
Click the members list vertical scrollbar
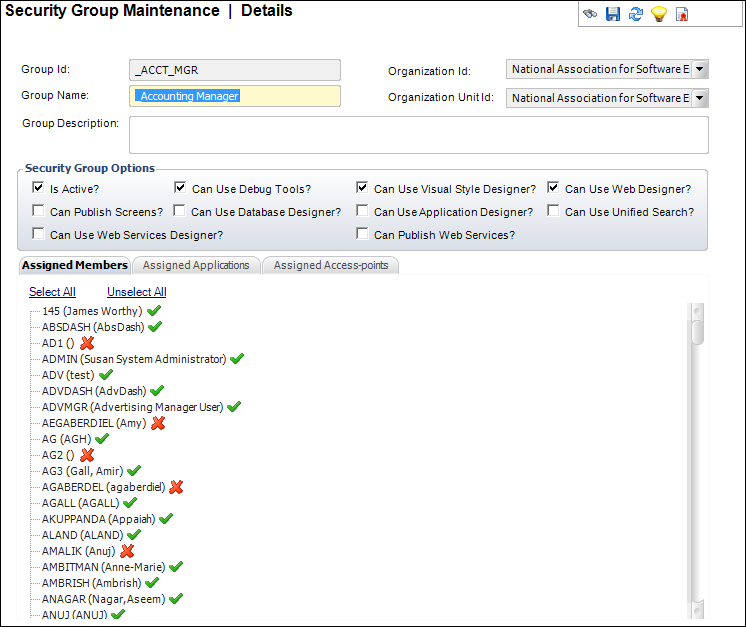tap(697, 460)
